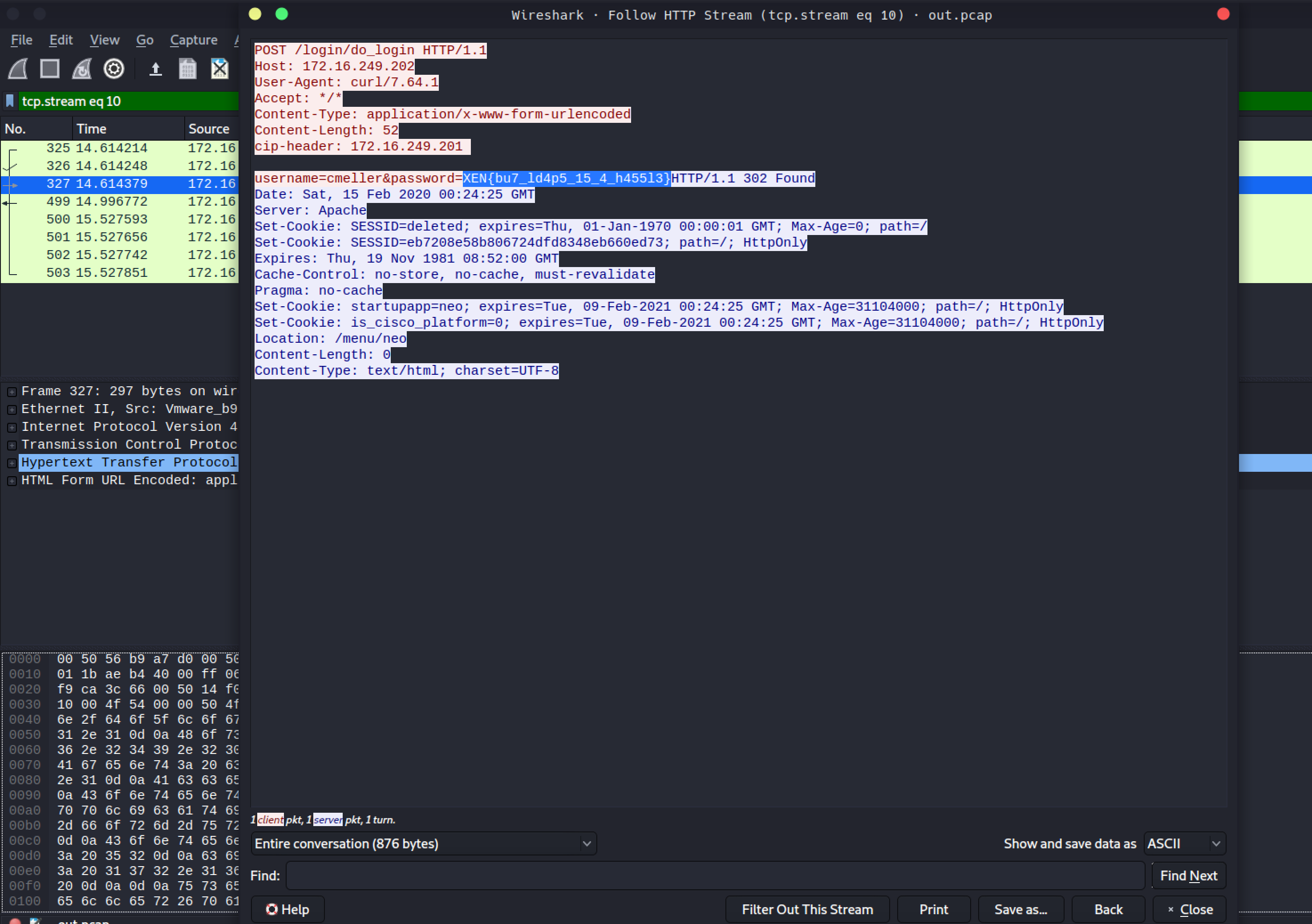Select packet 503 in the packet list

point(119,272)
